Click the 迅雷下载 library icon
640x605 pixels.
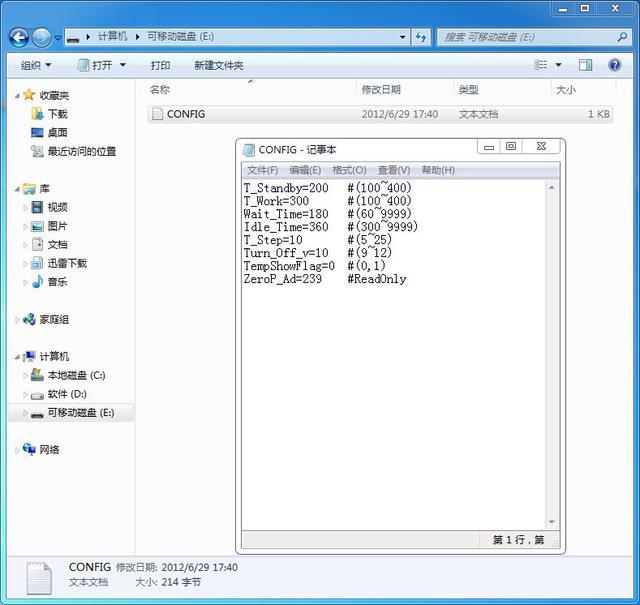(37, 263)
